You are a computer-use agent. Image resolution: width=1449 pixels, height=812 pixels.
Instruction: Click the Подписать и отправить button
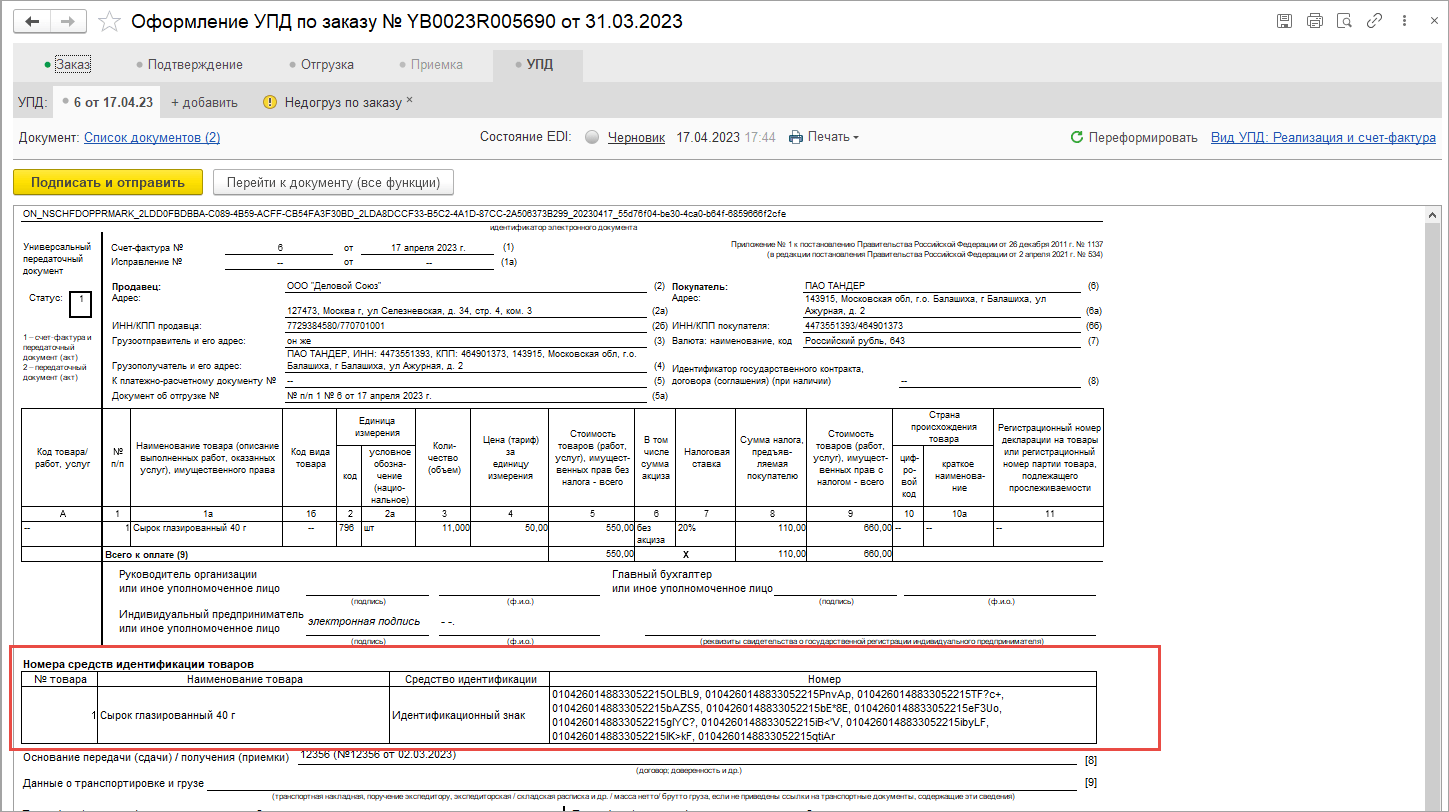point(108,183)
